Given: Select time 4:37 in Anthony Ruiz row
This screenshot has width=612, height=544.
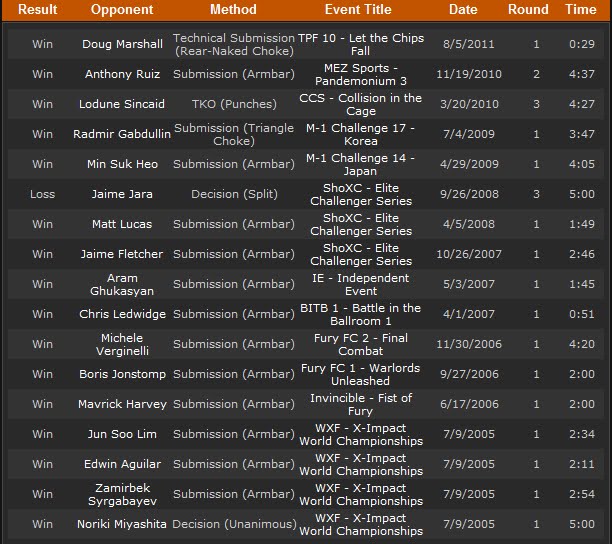Looking at the screenshot, I should [582, 74].
